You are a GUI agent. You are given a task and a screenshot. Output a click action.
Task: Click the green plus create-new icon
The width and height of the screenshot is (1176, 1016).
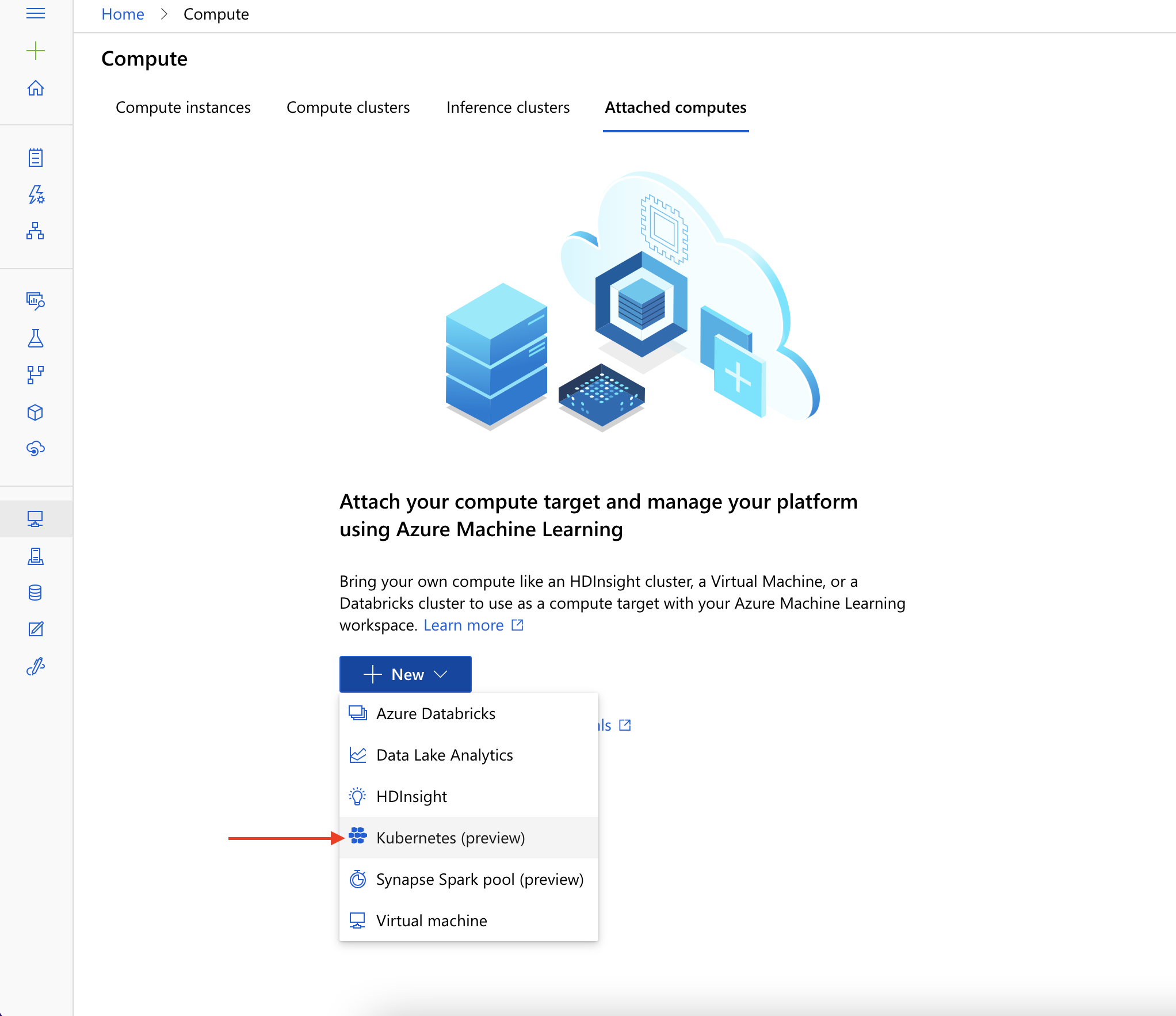36,51
